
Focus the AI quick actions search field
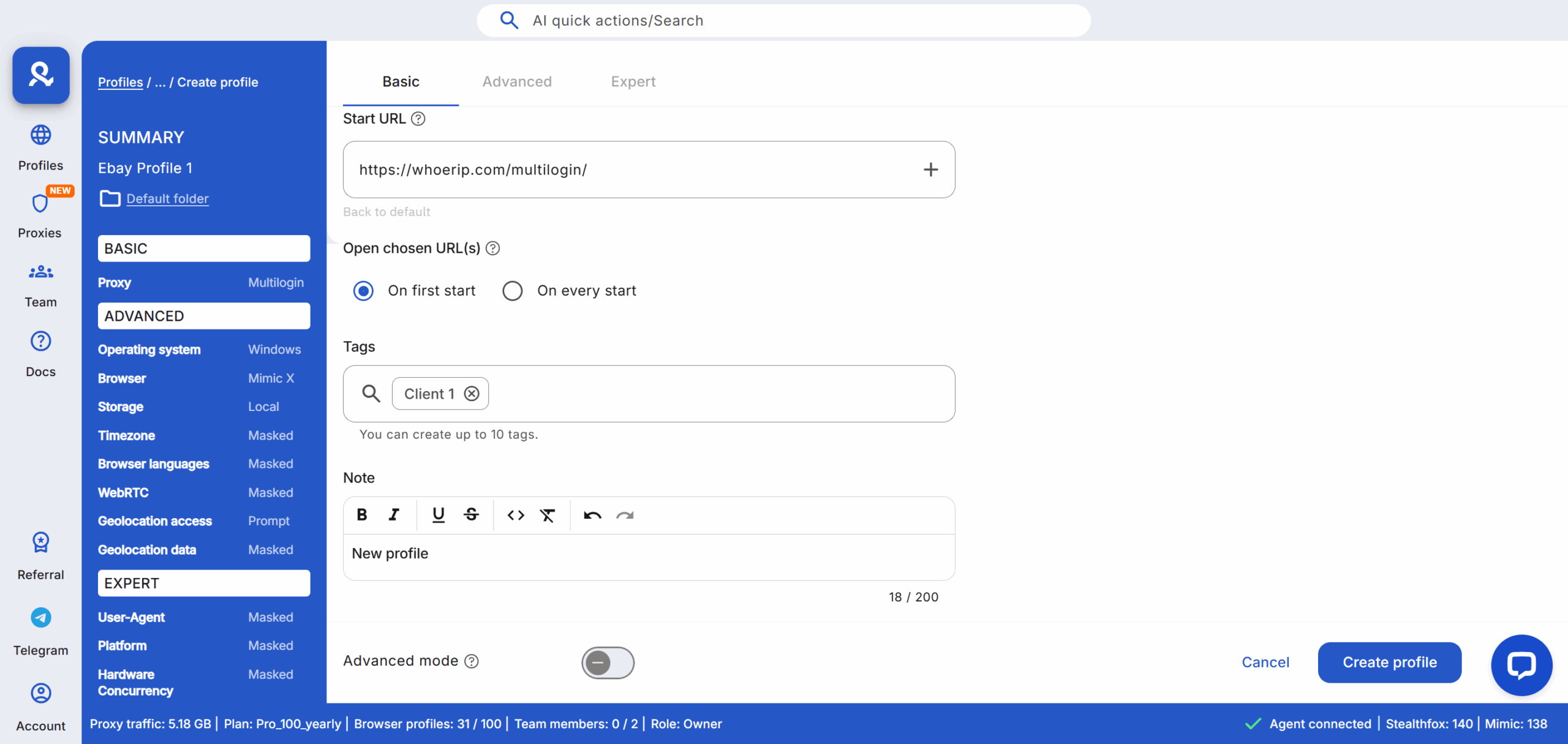(x=784, y=21)
